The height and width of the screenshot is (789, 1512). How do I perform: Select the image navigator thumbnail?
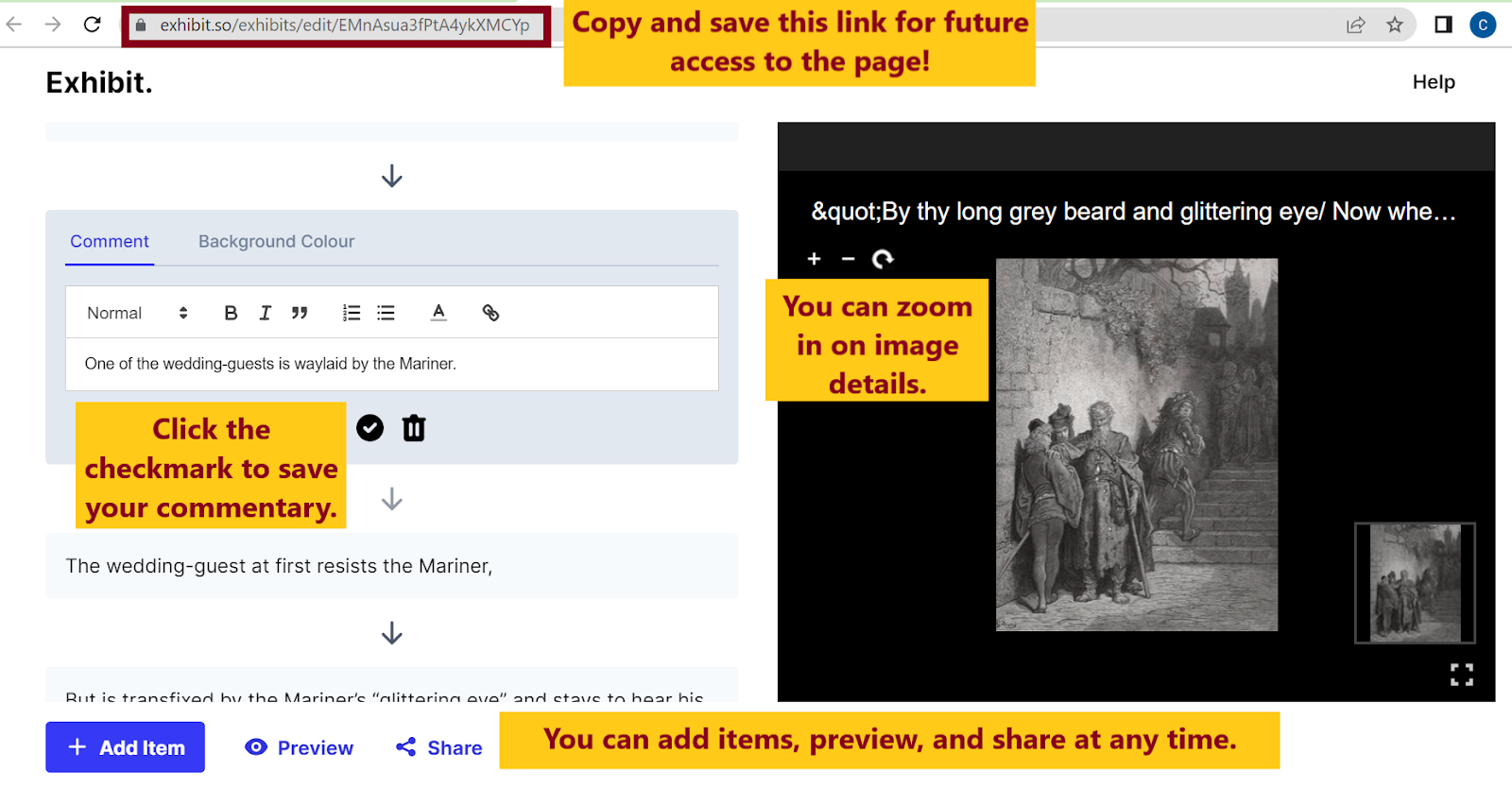point(1415,583)
